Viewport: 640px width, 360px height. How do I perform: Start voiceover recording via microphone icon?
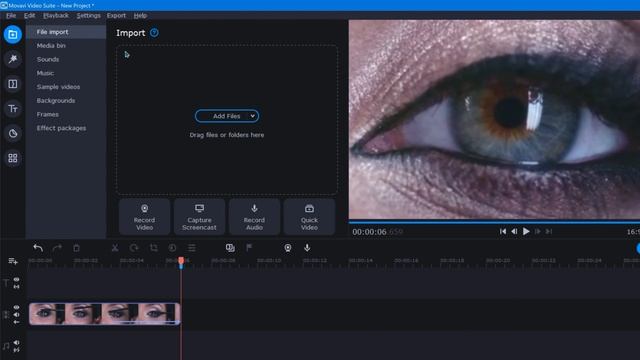[x=307, y=248]
